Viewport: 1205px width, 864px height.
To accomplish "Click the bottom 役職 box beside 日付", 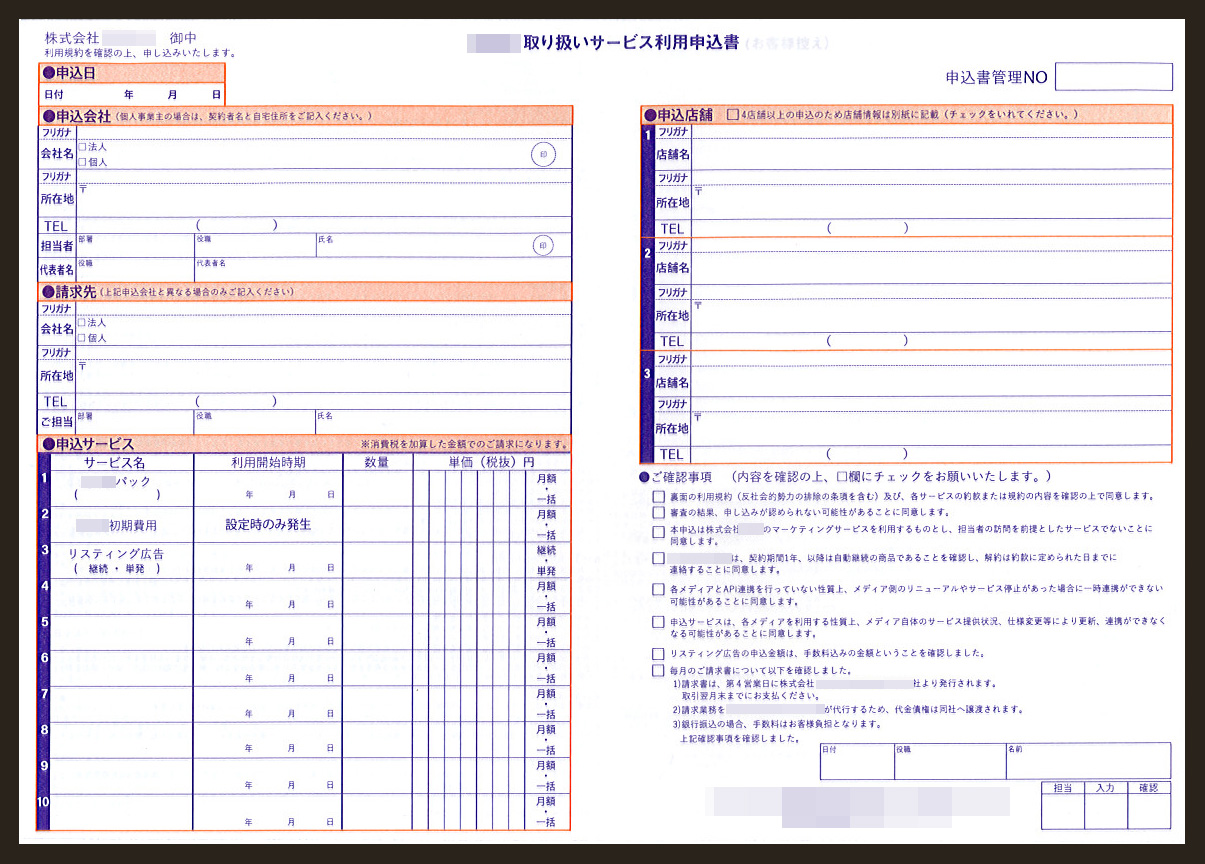I will coord(950,761).
